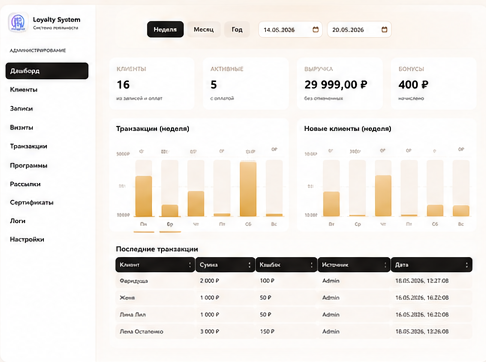This screenshot has width=486, height=362.
Task: Sort table by the Источник column header
Action: [x=354, y=265]
